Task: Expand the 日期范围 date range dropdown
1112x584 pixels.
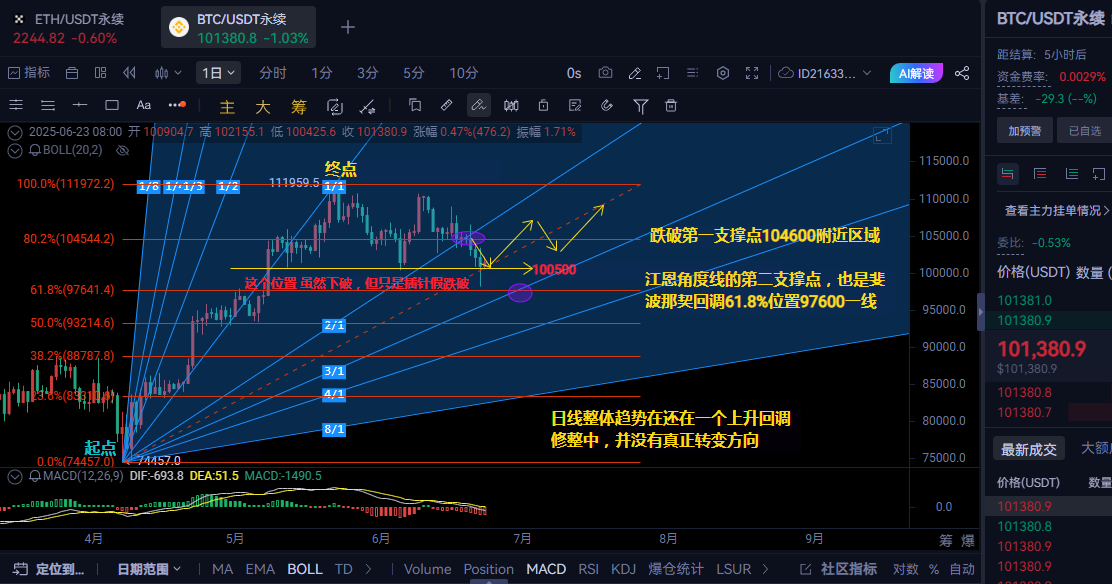Action: tap(149, 569)
